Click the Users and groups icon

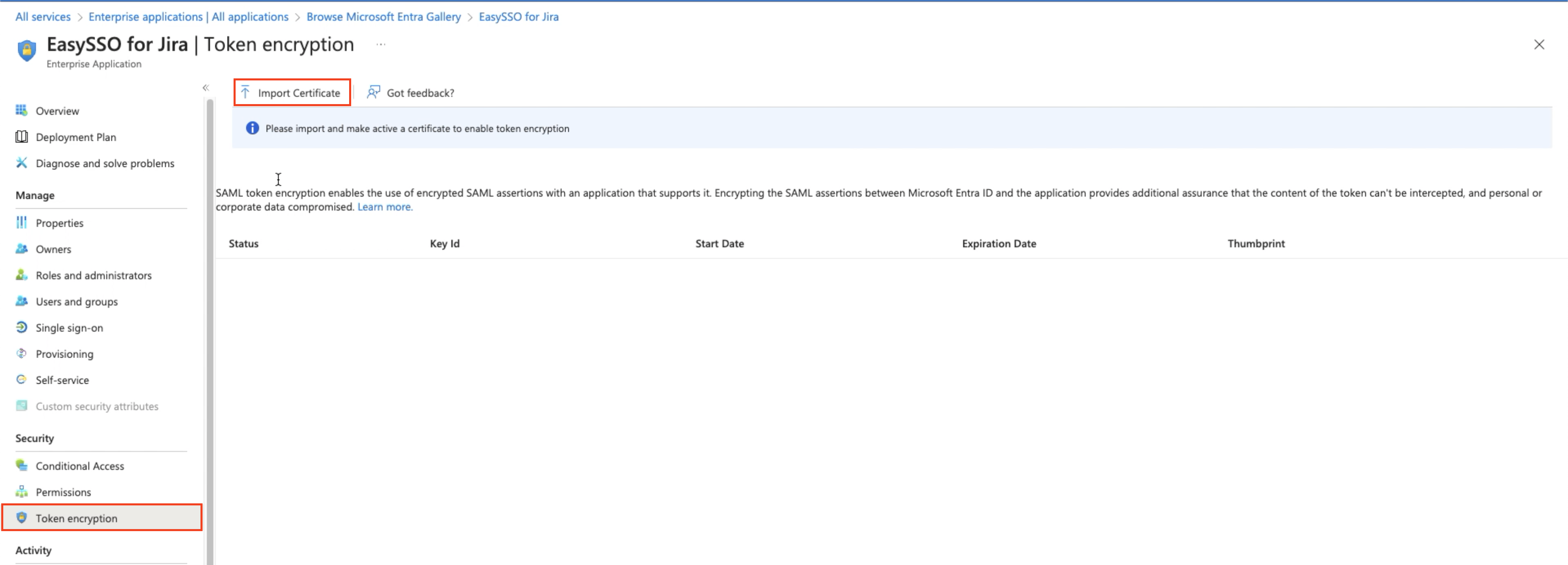click(x=21, y=301)
